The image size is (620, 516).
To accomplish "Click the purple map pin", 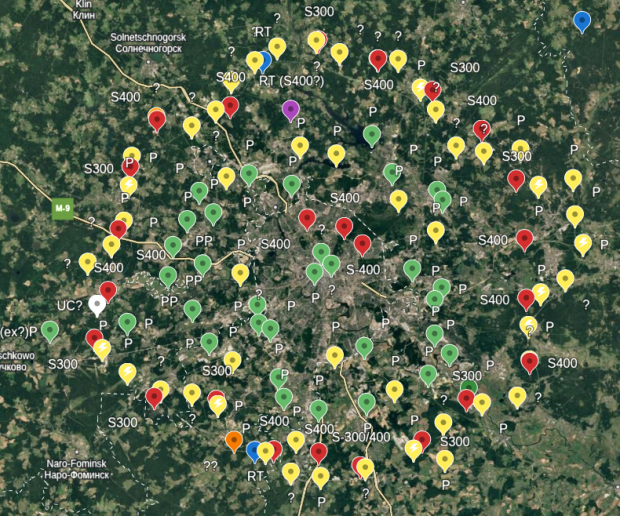I will [x=291, y=109].
